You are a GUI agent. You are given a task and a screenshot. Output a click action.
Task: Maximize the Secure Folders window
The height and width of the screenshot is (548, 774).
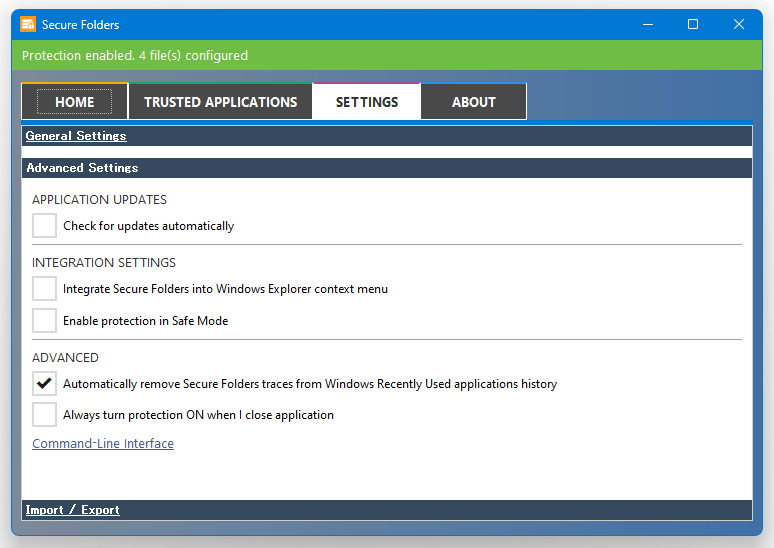point(693,24)
